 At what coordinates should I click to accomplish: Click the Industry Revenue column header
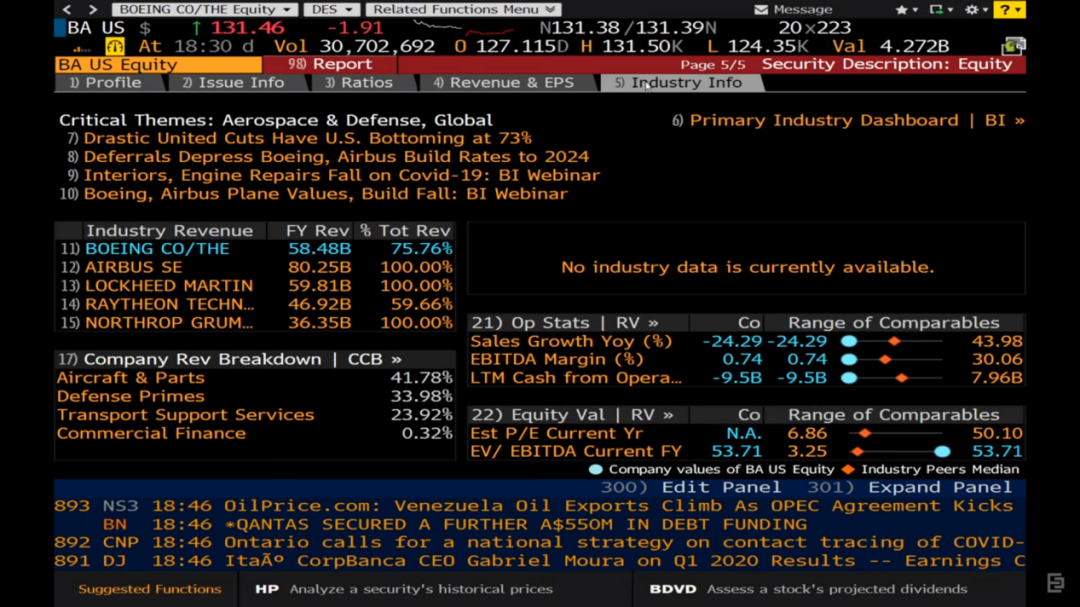169,231
